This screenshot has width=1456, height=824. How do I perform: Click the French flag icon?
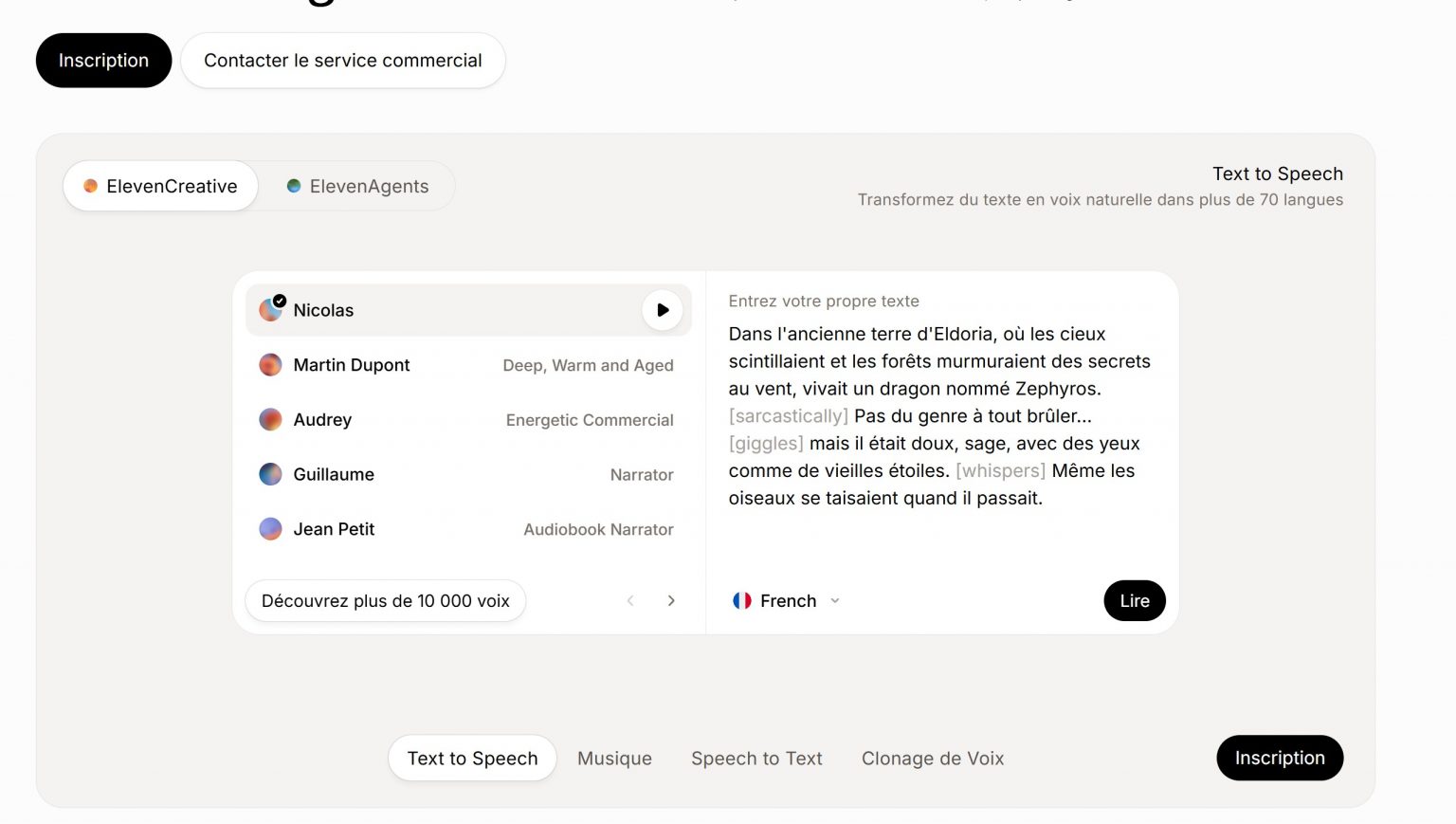point(742,601)
